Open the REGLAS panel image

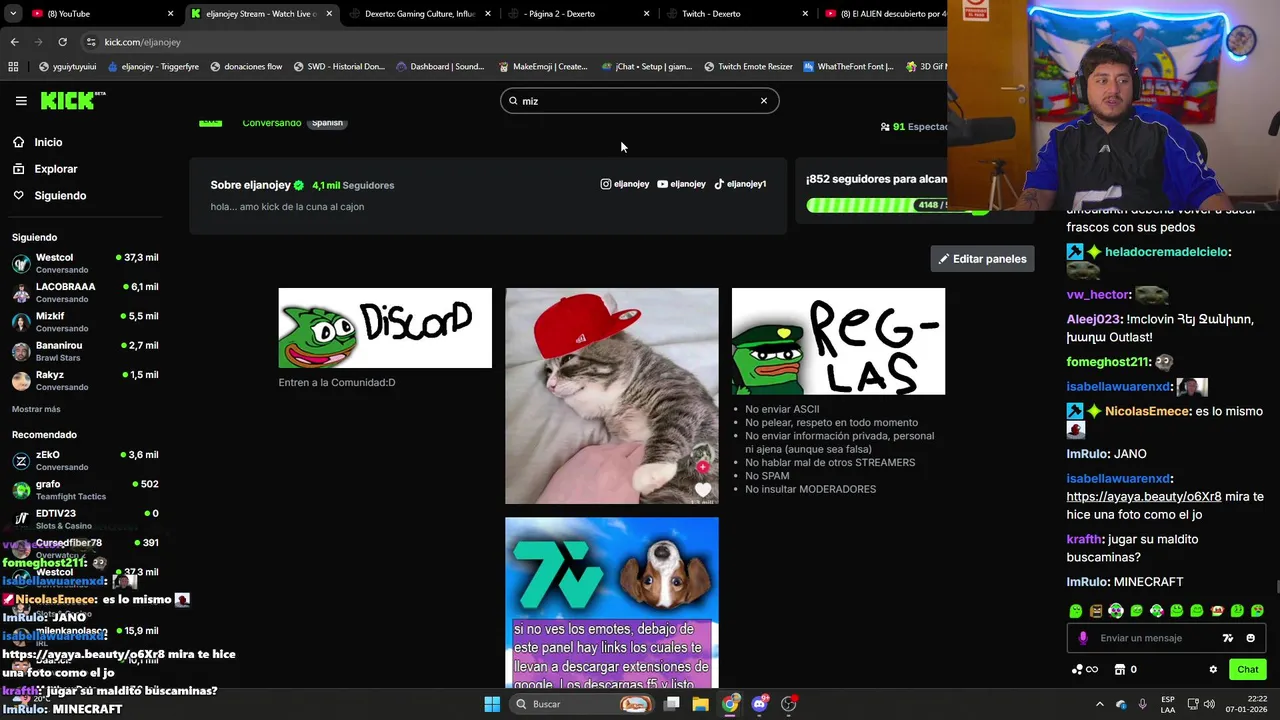(x=838, y=341)
